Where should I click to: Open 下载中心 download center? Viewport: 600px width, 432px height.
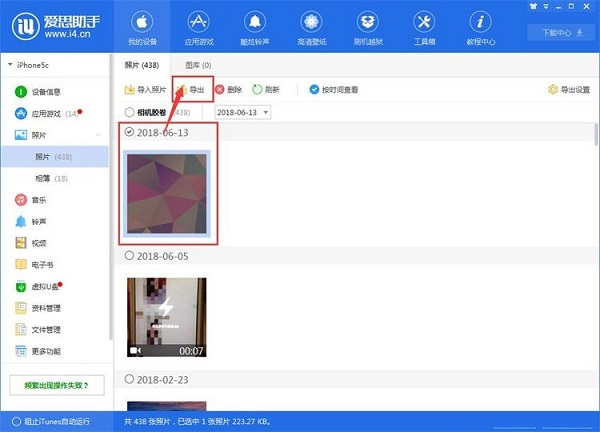[x=561, y=33]
